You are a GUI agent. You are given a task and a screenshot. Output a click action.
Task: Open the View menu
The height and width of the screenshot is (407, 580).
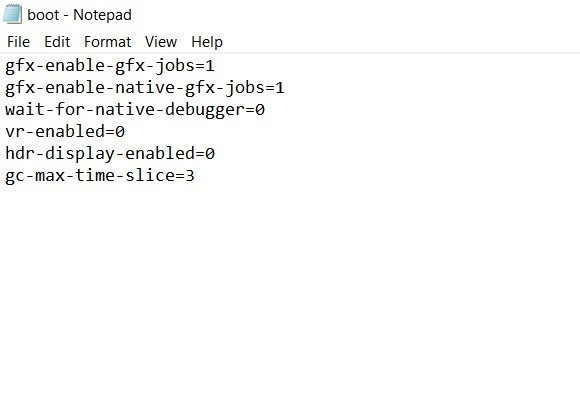(161, 42)
